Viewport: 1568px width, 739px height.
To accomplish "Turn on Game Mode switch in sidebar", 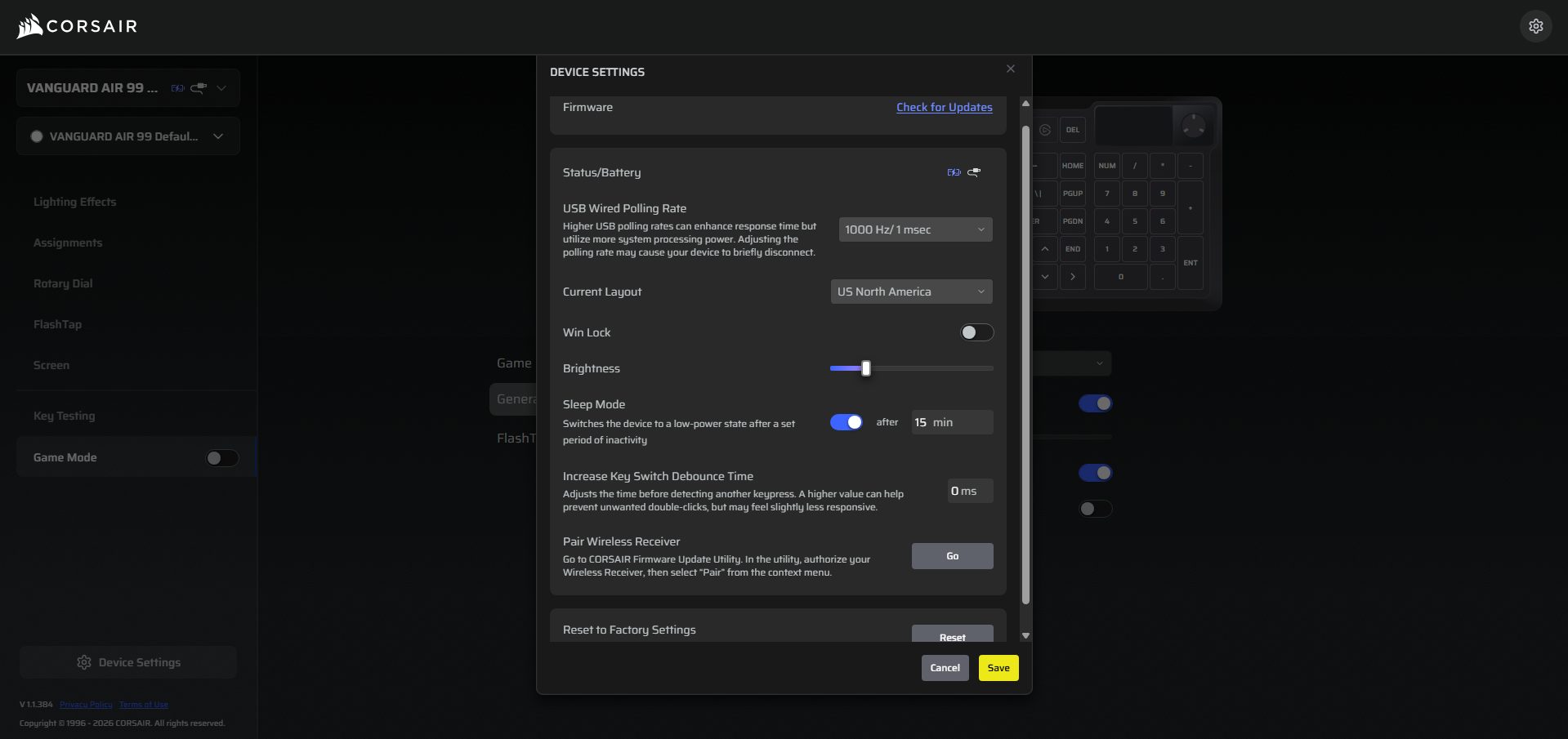I will [x=221, y=458].
